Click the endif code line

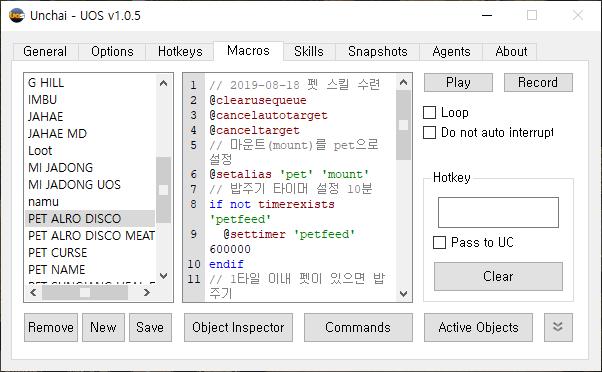point(227,264)
